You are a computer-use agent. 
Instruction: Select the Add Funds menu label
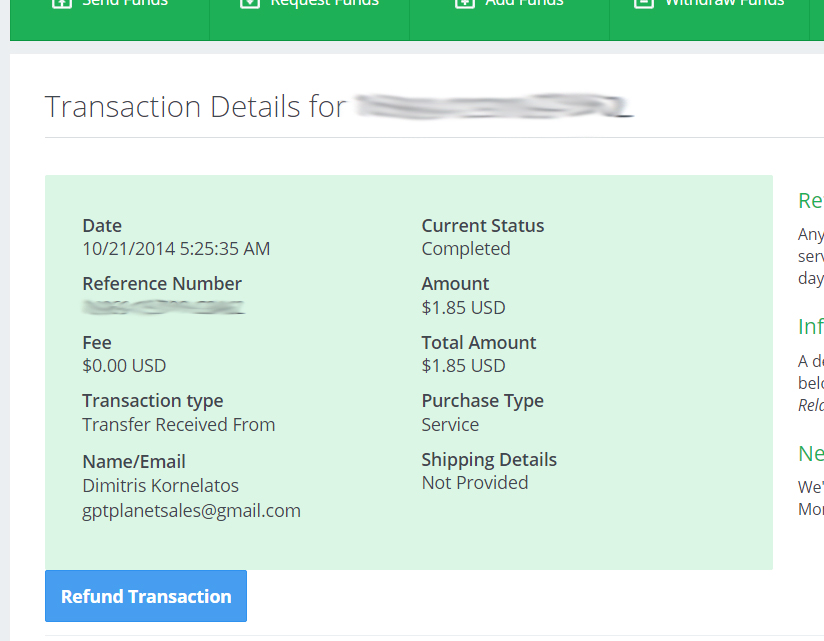[x=524, y=3]
